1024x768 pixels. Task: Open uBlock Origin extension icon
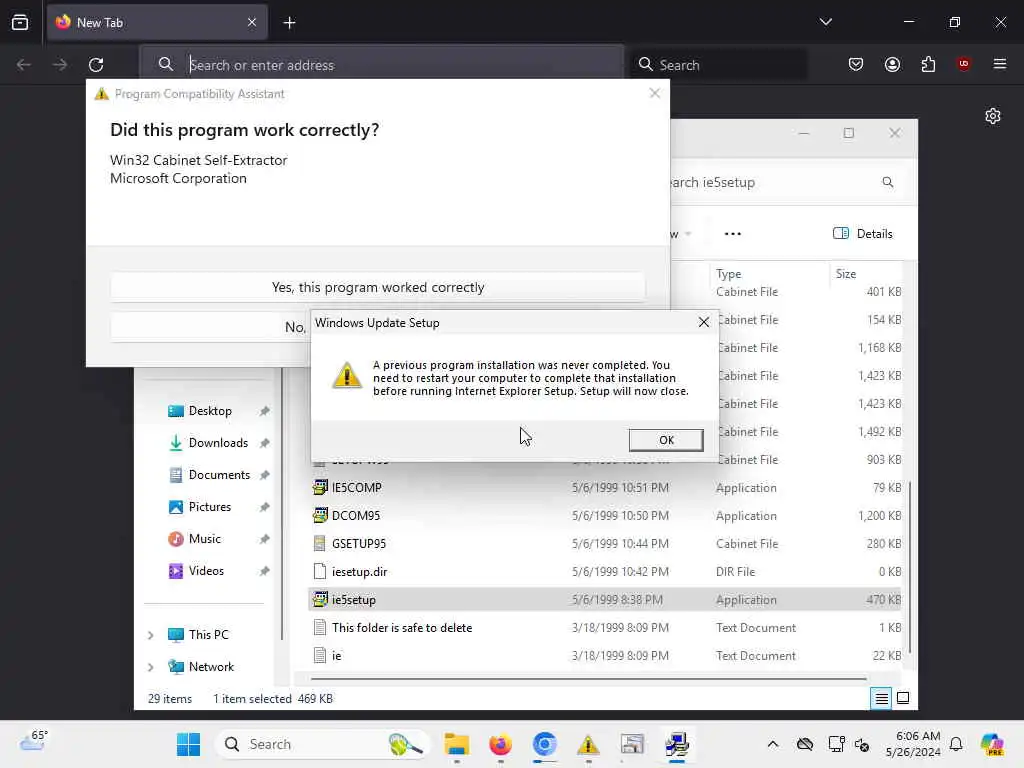(963, 64)
